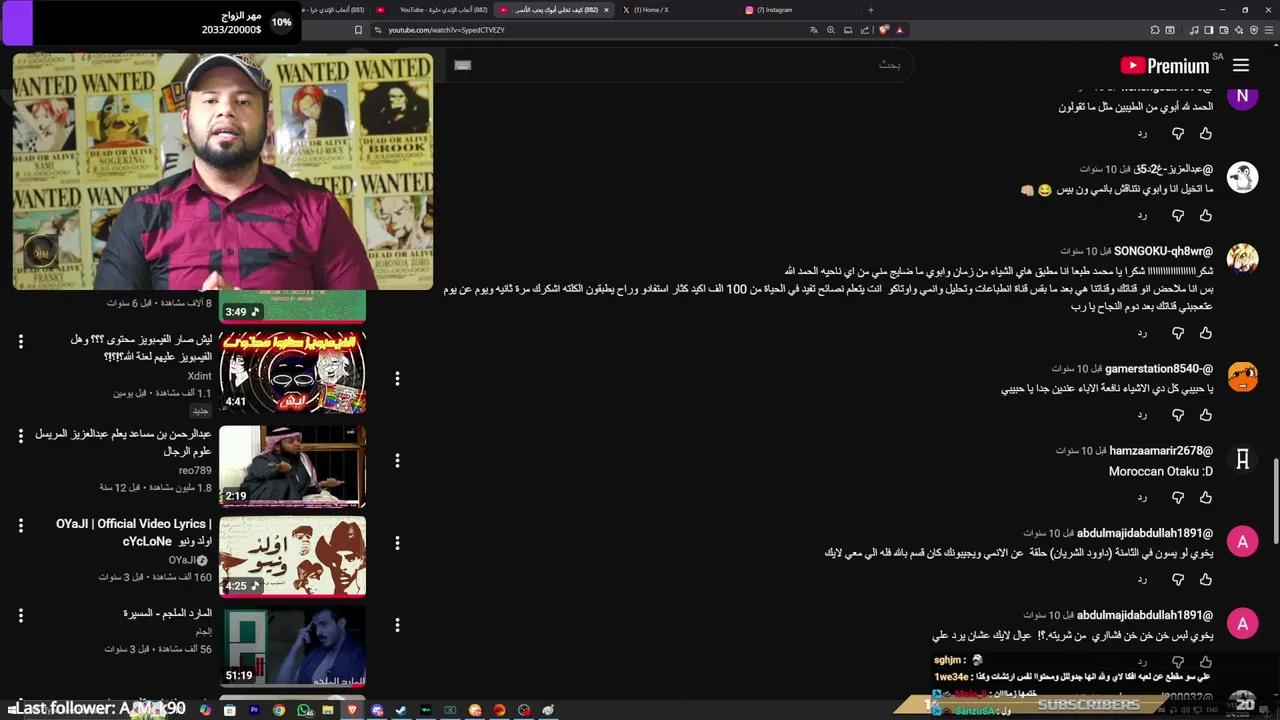Dislike the topmost comment about الطيبين
This screenshot has height=720, width=1280.
[1178, 133]
